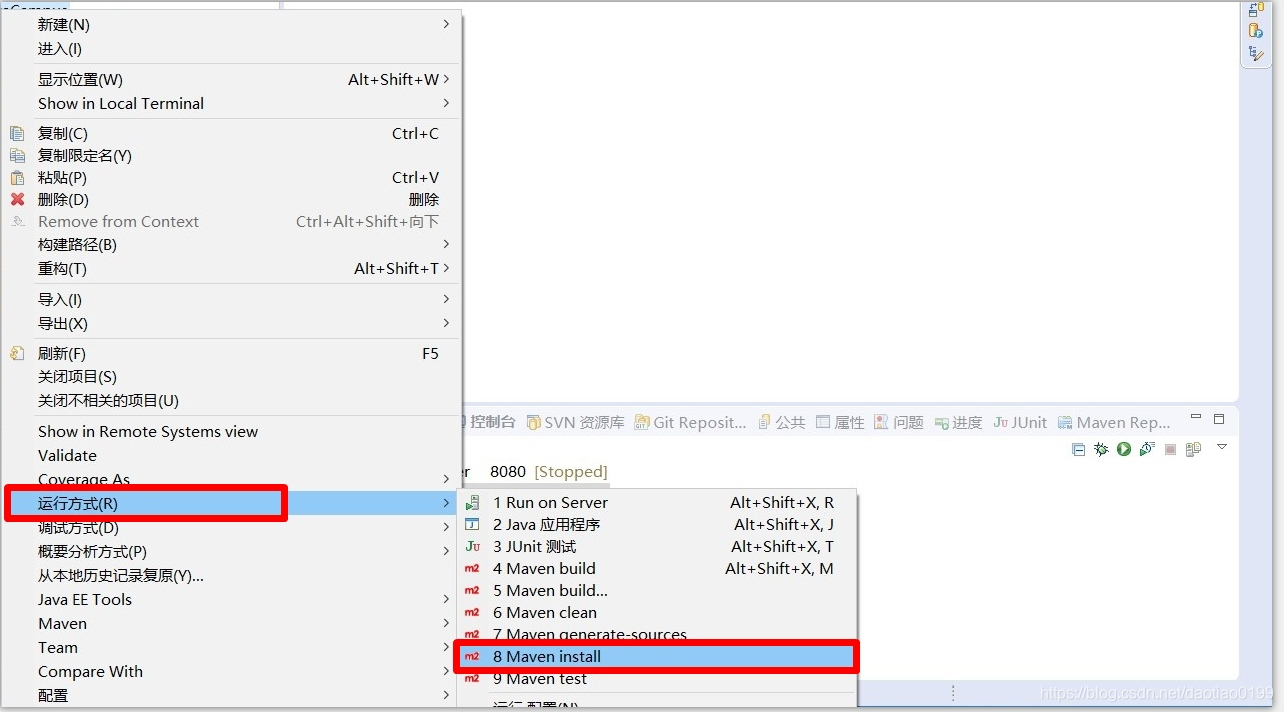Choose 关闭不相关的项目(U) menu entry
The image size is (1284, 712).
(233, 400)
